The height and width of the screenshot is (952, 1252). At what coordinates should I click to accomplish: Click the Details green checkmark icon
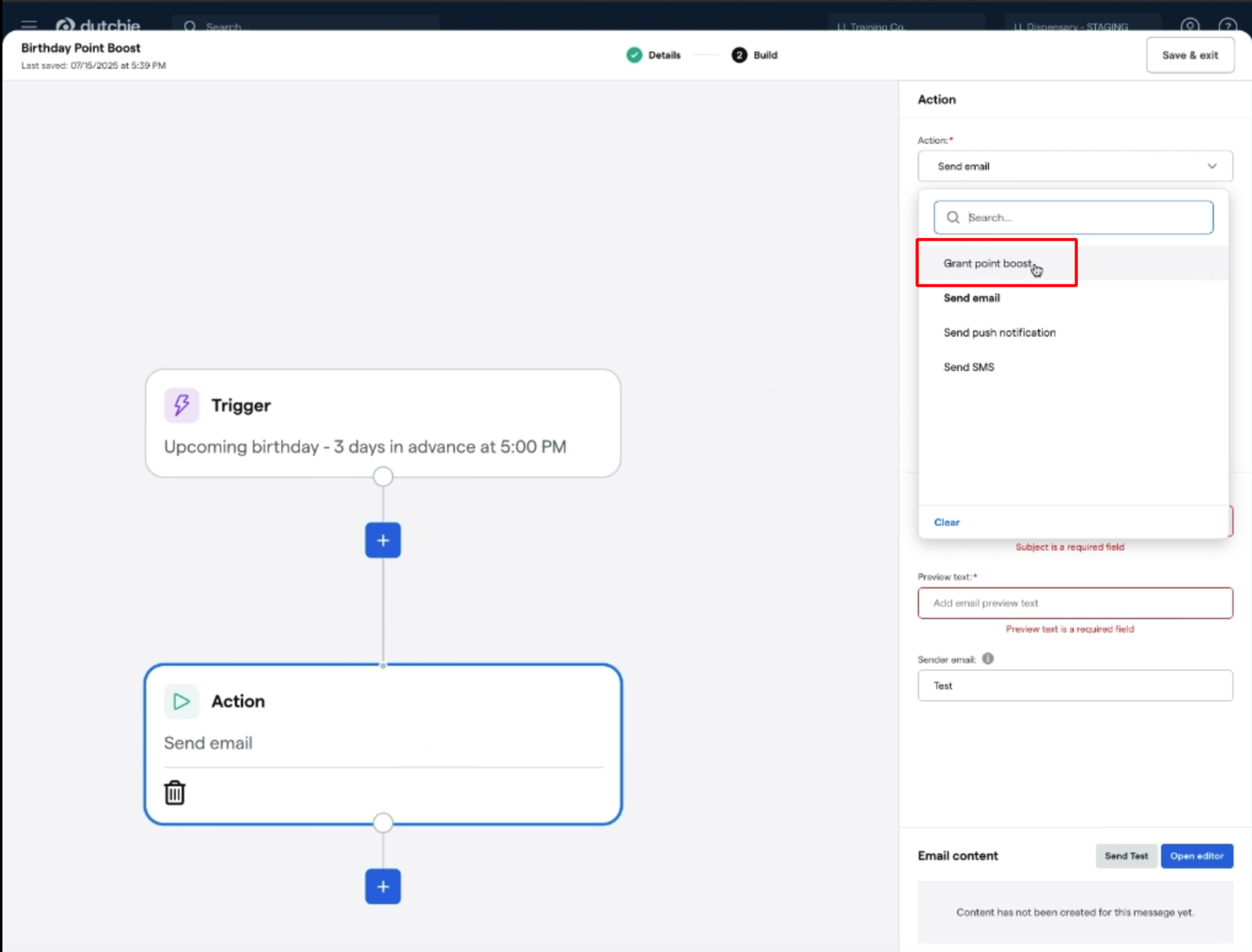[634, 55]
